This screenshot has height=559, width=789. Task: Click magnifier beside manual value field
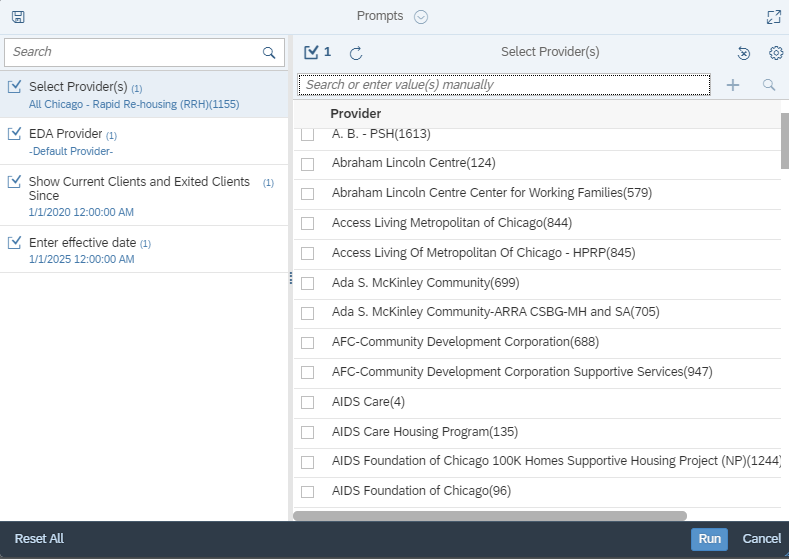[768, 85]
